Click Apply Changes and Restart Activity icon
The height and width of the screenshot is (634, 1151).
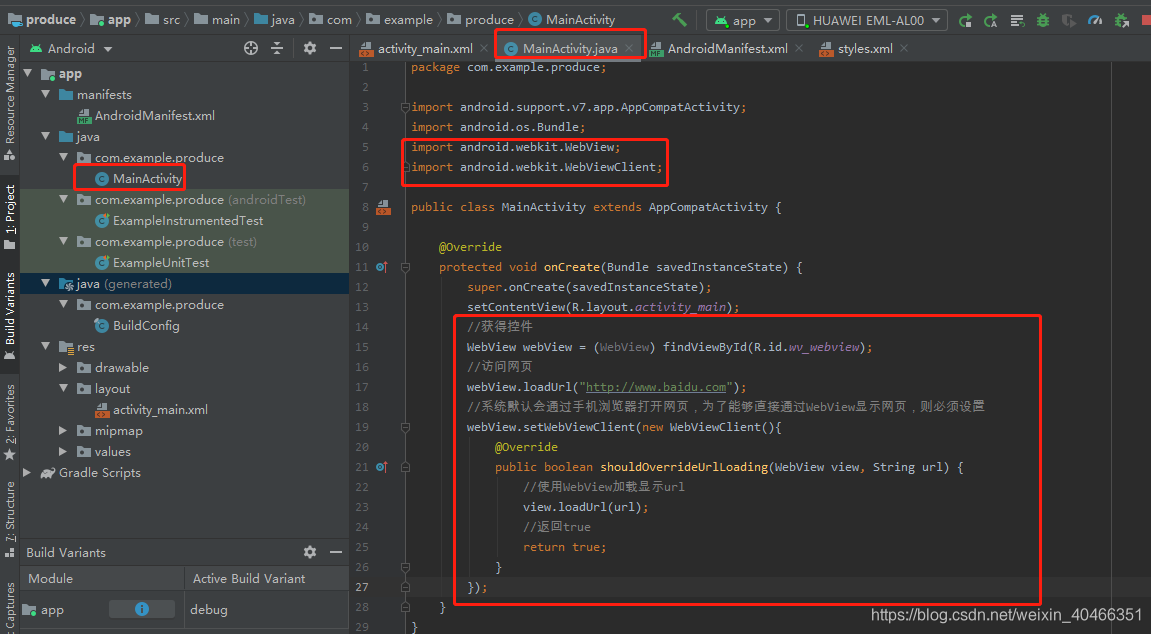click(965, 21)
